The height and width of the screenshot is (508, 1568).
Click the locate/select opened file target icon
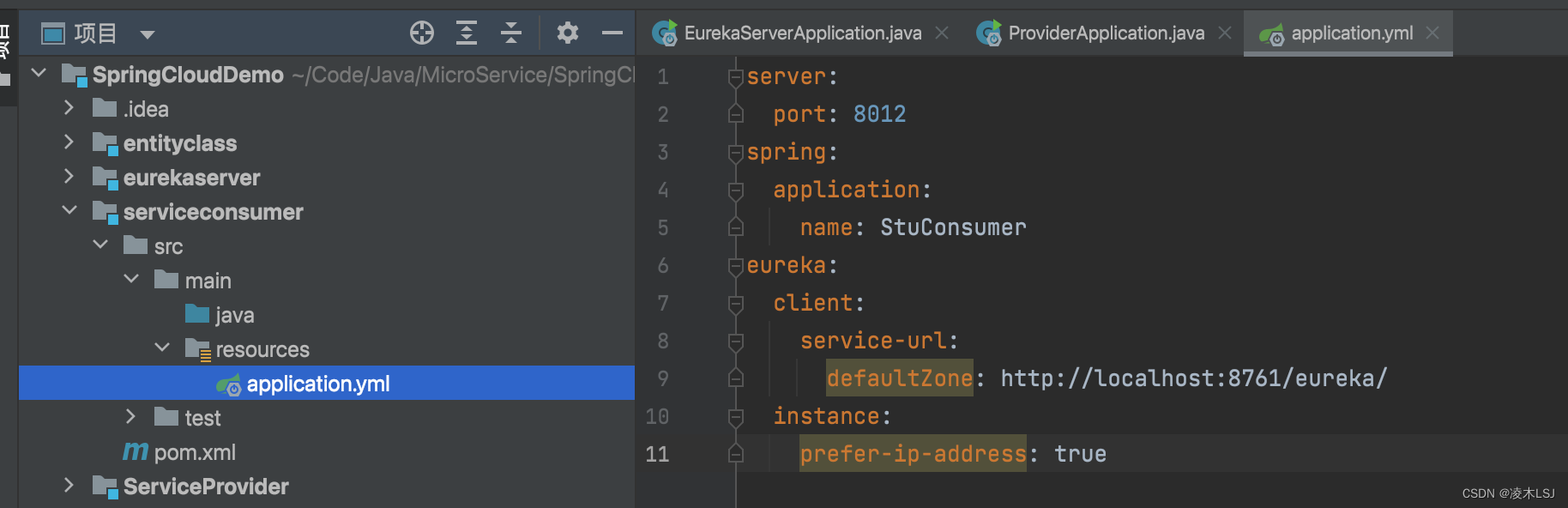pyautogui.click(x=421, y=33)
